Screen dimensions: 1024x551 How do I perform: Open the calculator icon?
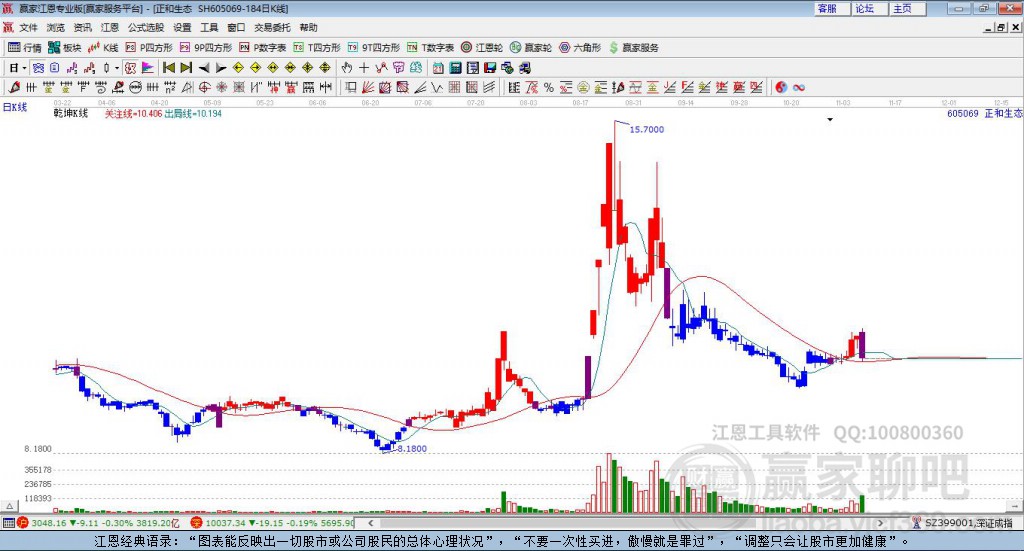click(x=455, y=68)
